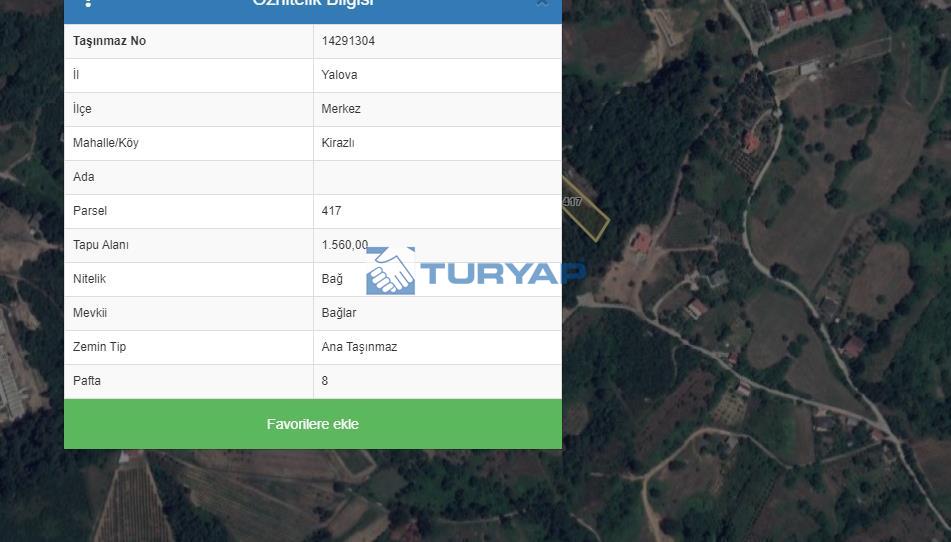This screenshot has height=542, width=951.
Task: Click the Parsel row label
Action: (90, 210)
